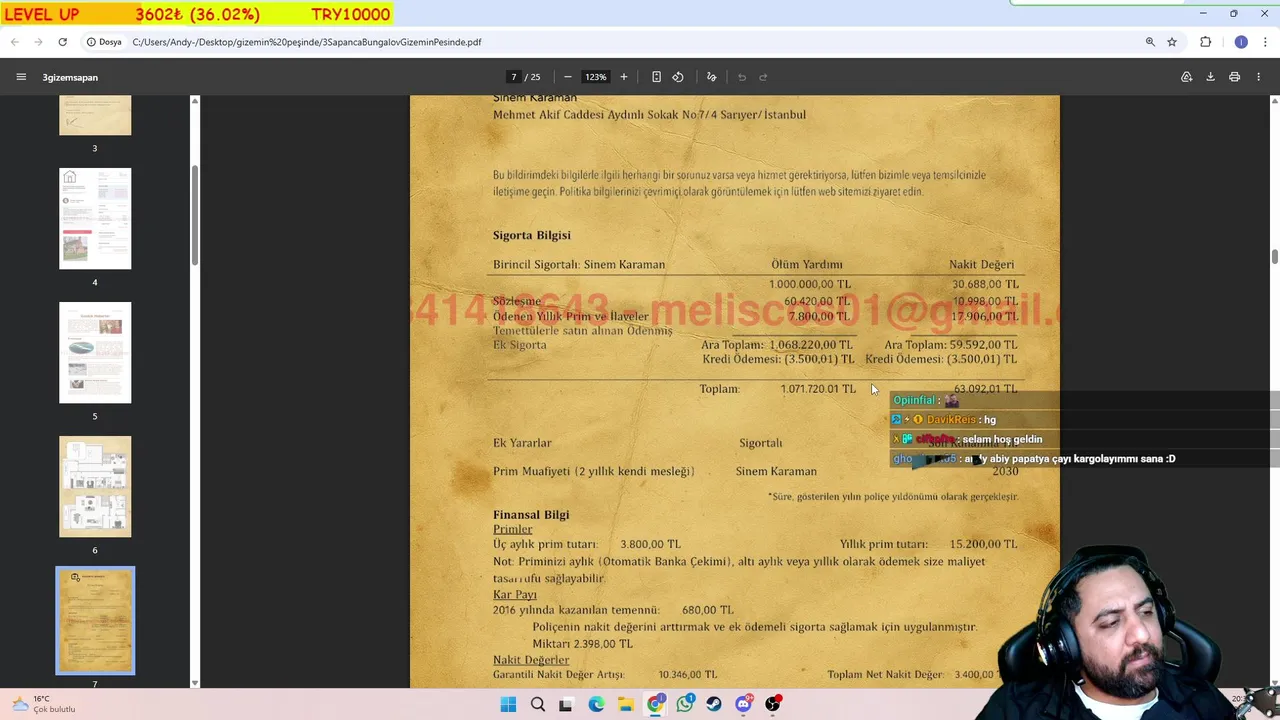The height and width of the screenshot is (720, 1280).
Task: Open Discord from the taskbar
Action: pos(743,704)
